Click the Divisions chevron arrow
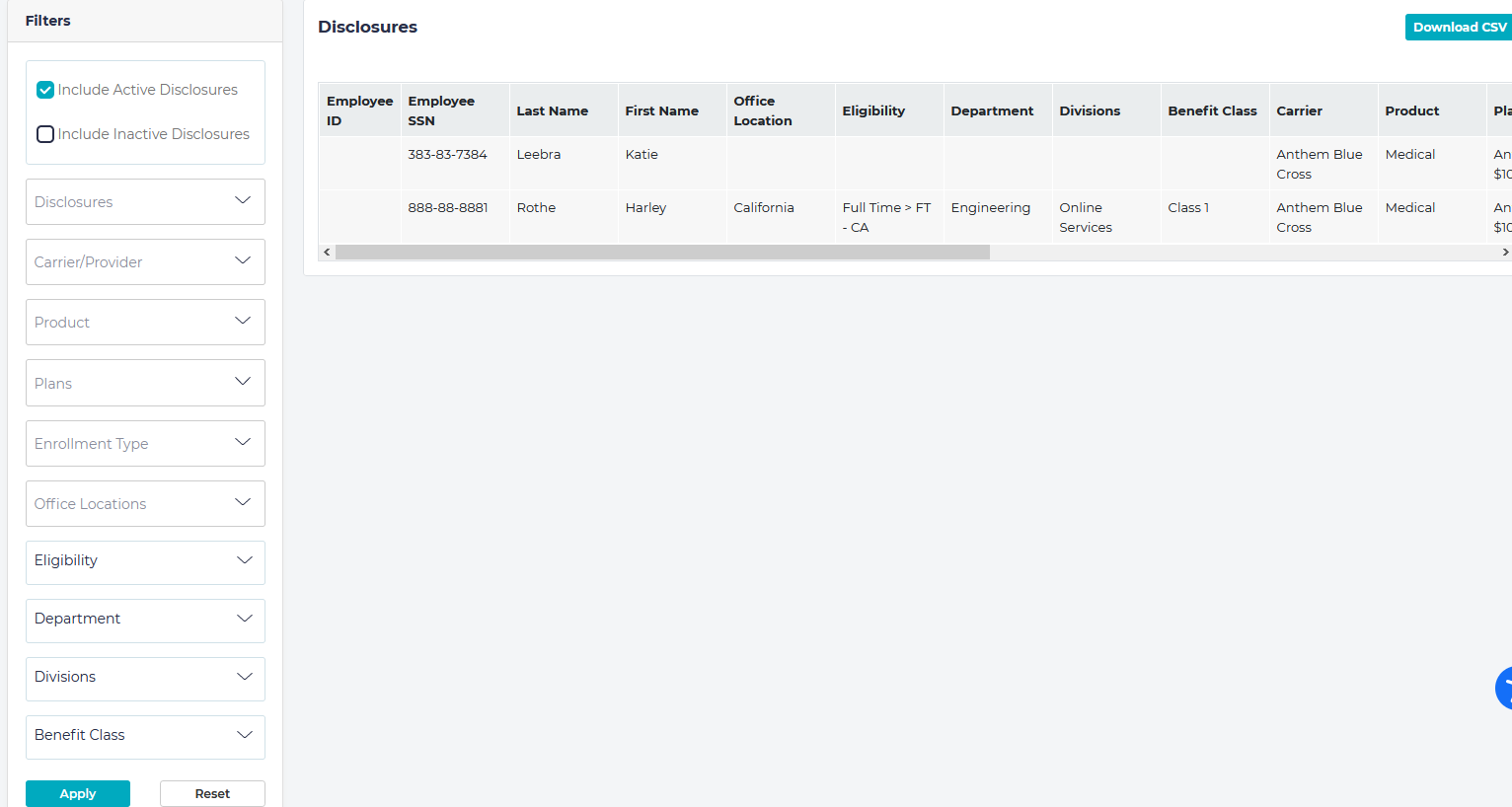This screenshot has height=807, width=1512. click(244, 677)
